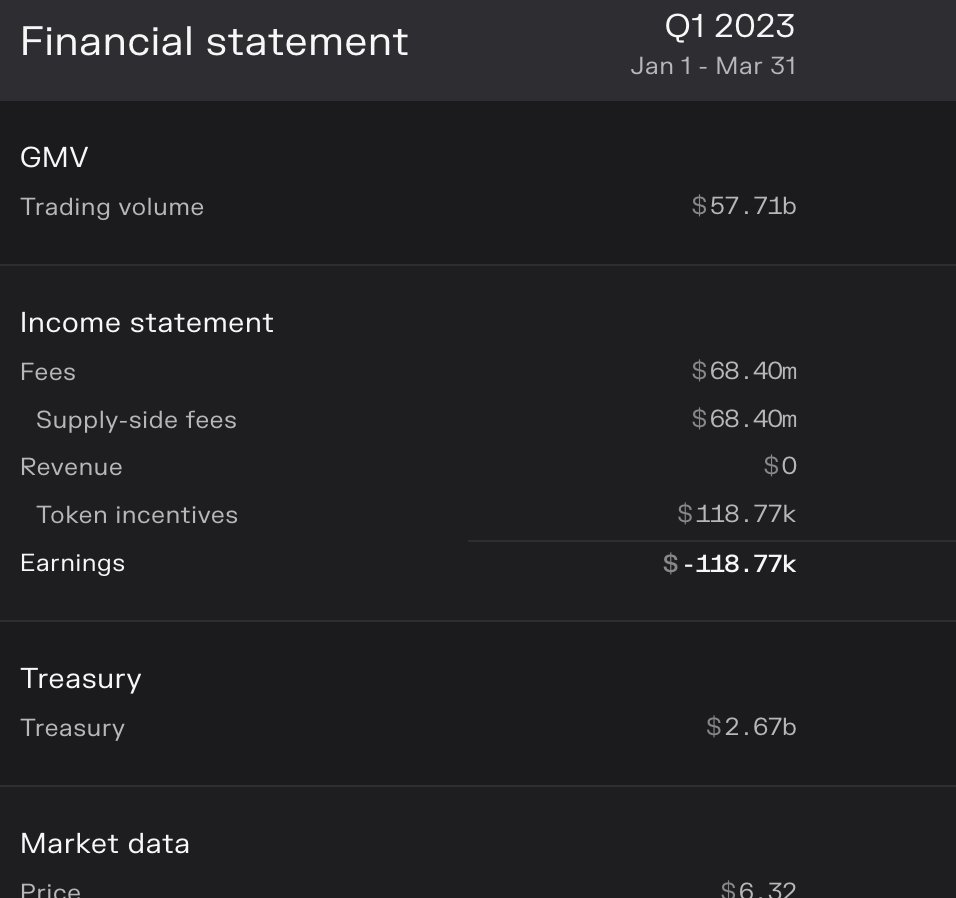Click the $68.40m Fees value

click(x=744, y=371)
